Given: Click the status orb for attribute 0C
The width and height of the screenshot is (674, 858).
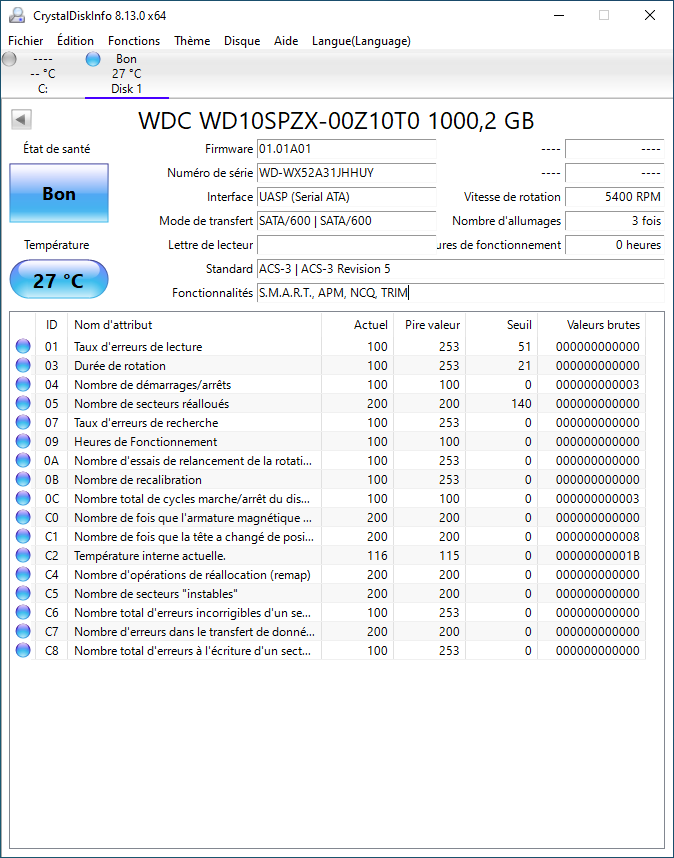Looking at the screenshot, I should (x=23, y=498).
